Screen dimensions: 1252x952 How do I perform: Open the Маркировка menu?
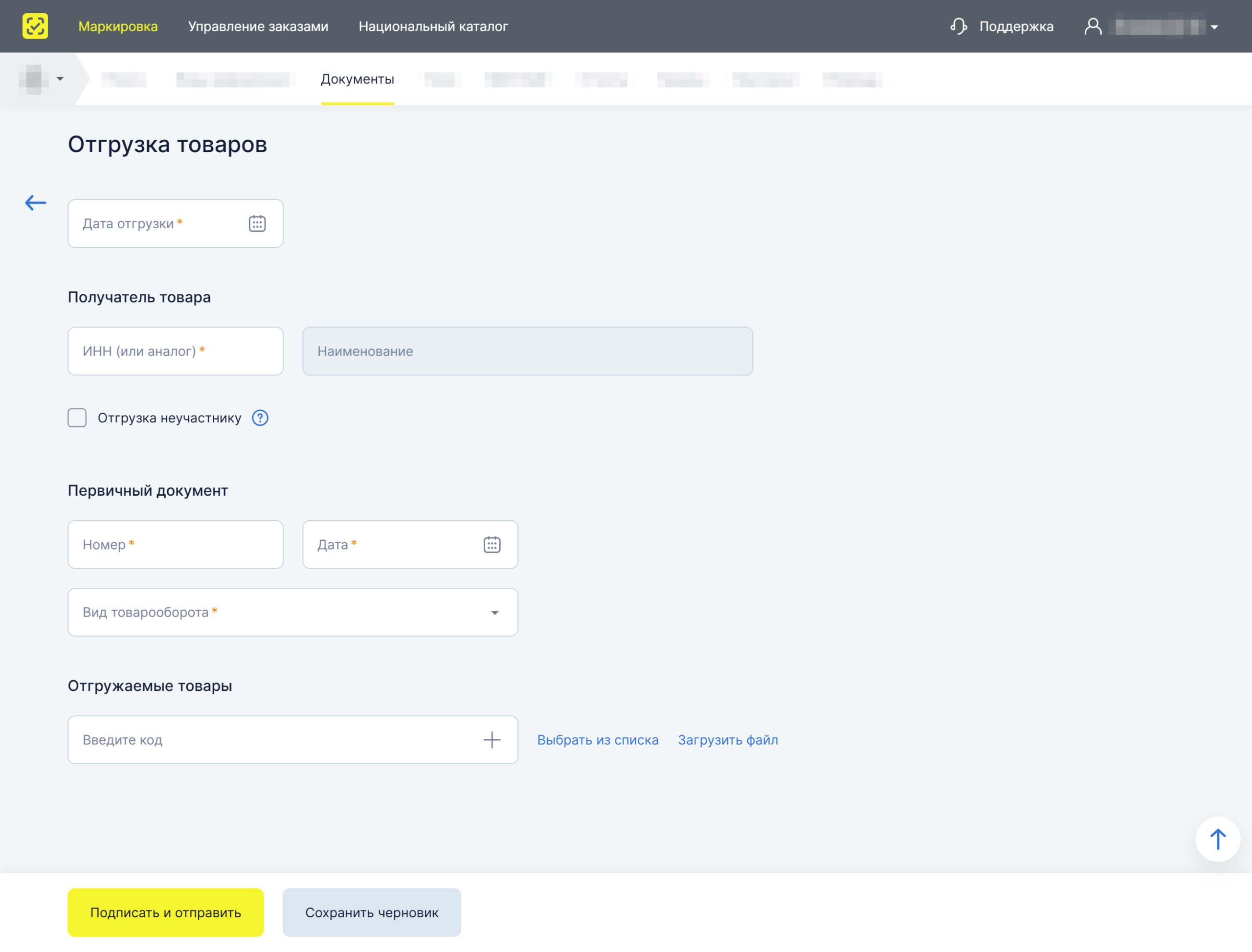[118, 26]
